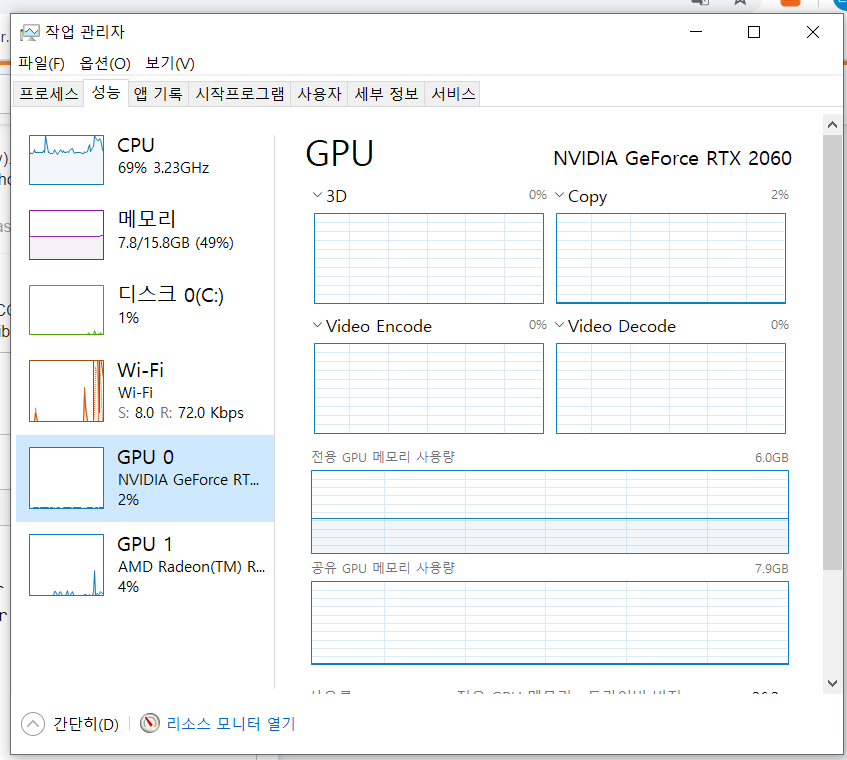Maximize the Task Manager window

click(x=754, y=32)
